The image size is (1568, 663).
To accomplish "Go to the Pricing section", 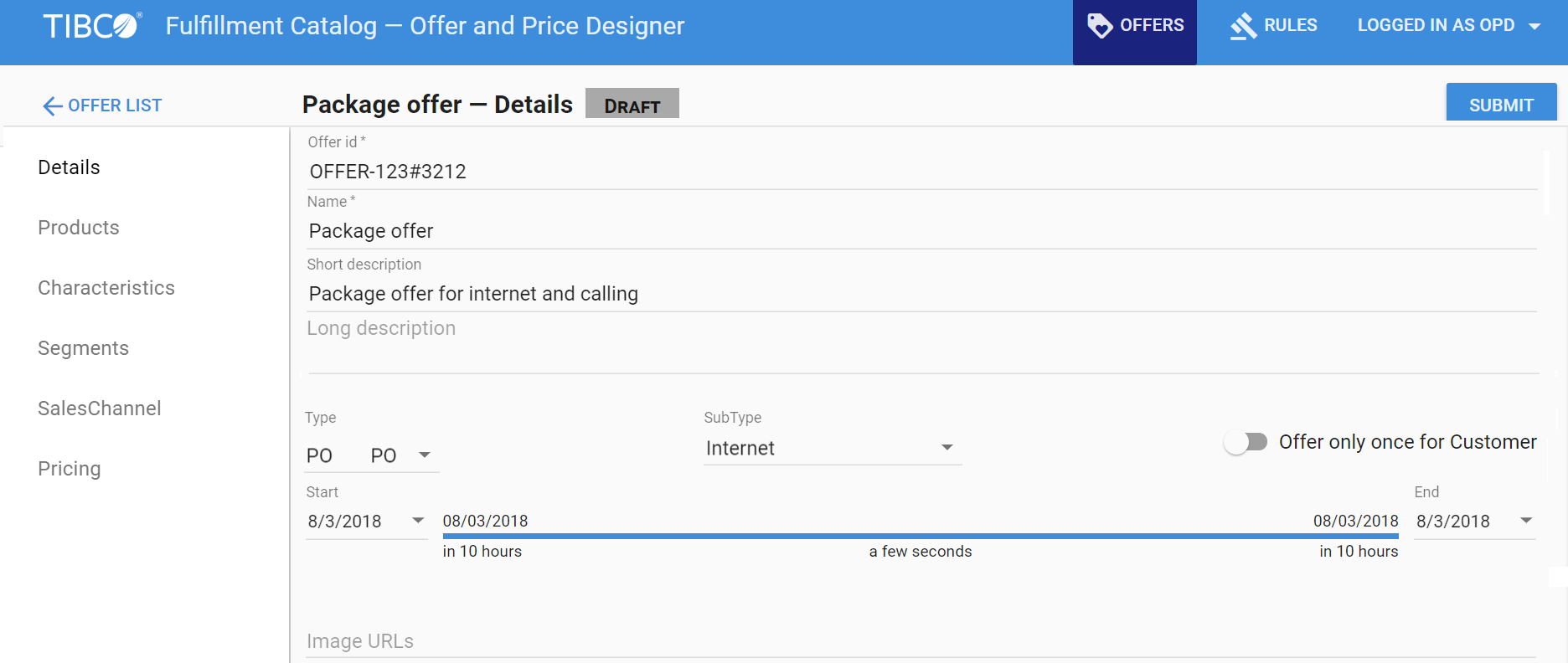I will pyautogui.click(x=70, y=469).
